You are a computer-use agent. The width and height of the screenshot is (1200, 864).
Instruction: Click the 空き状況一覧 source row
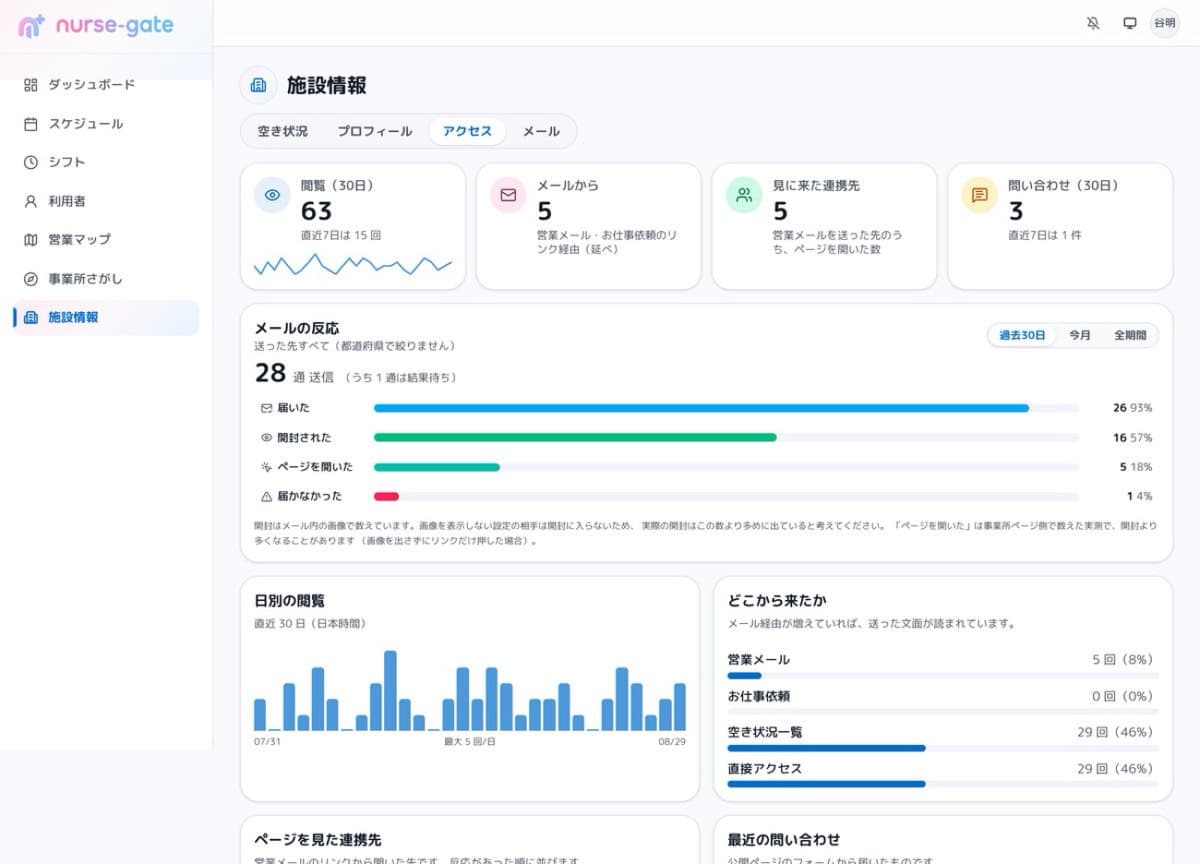(x=943, y=738)
